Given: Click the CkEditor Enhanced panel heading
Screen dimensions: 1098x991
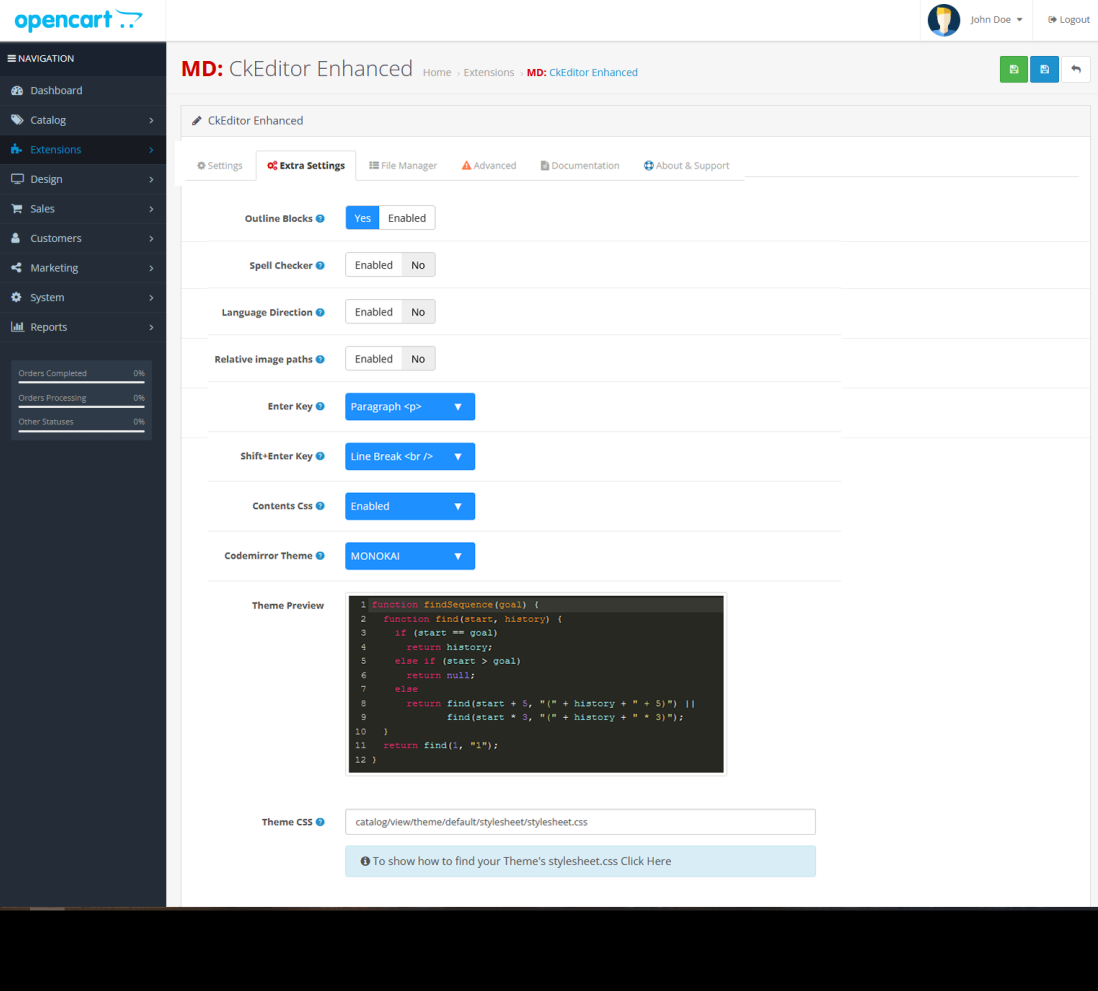Looking at the screenshot, I should [635, 120].
